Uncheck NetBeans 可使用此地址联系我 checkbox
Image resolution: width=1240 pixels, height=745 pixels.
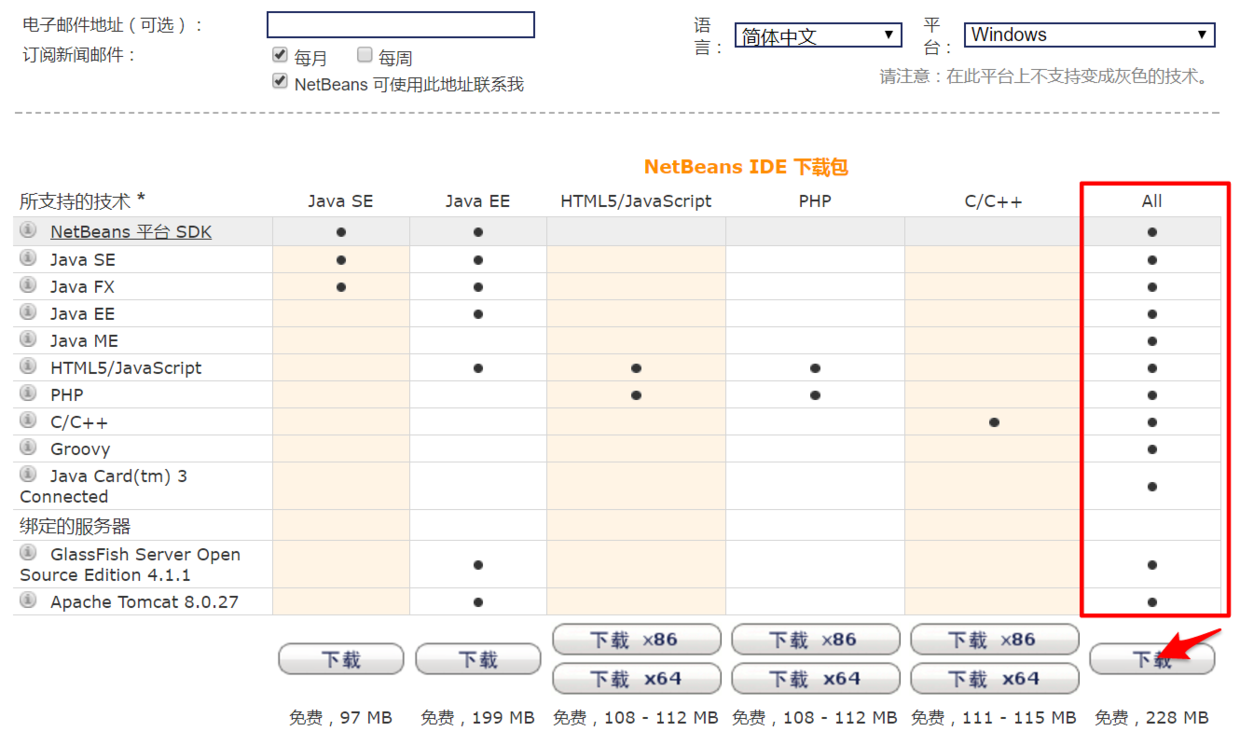coord(280,81)
